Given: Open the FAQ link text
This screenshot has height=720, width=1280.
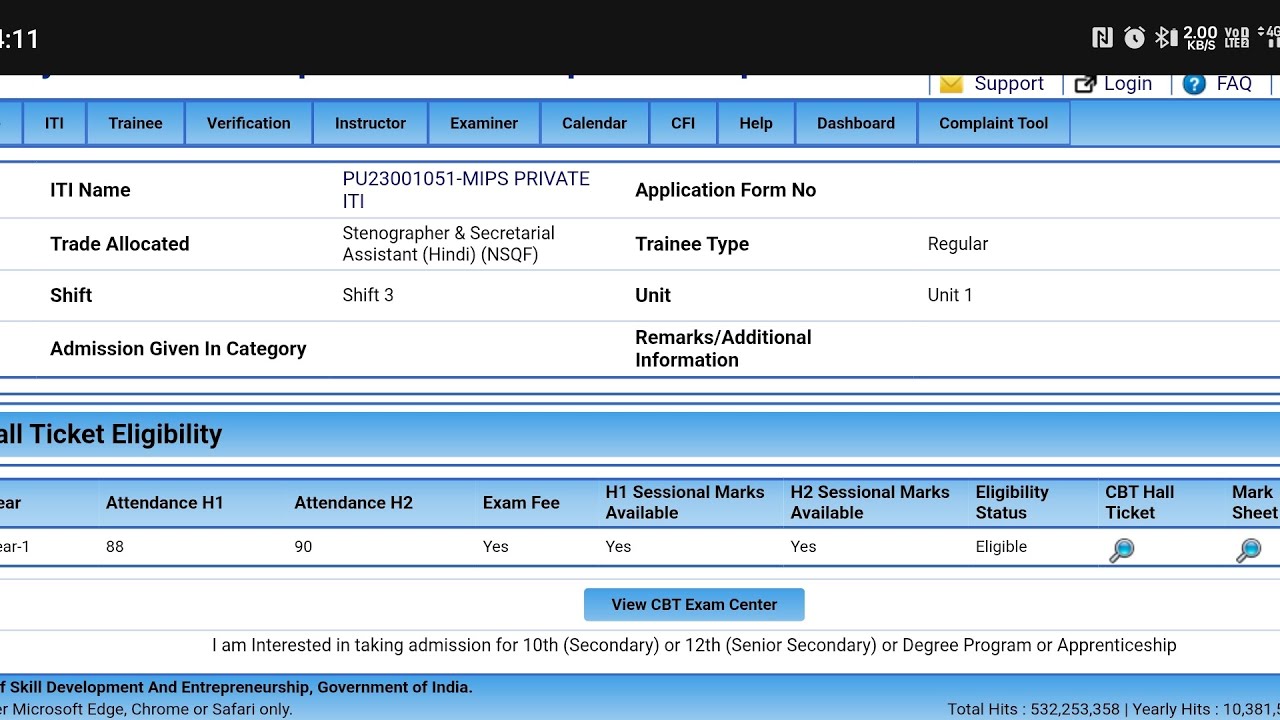Looking at the screenshot, I should click(x=1234, y=84).
